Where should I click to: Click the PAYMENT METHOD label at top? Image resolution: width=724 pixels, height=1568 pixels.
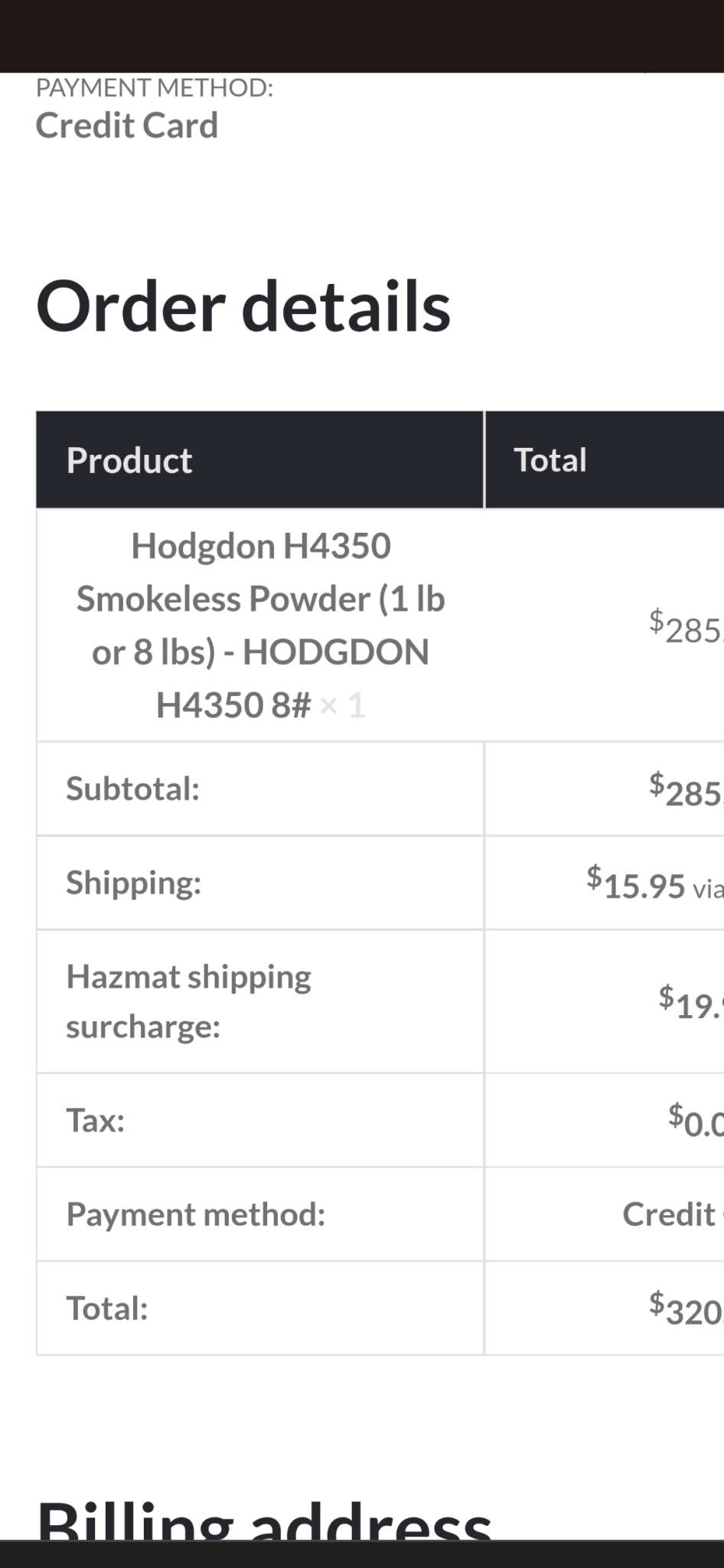pos(155,88)
